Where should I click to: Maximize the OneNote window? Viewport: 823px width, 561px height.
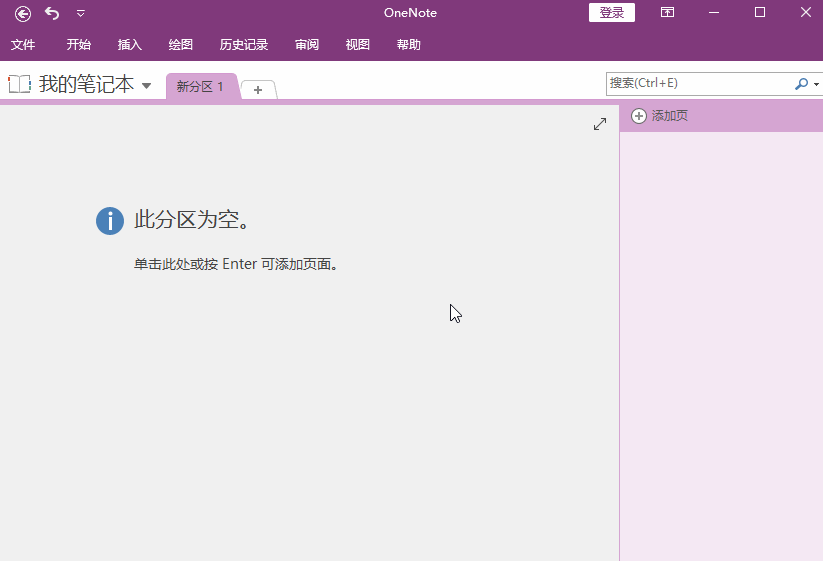coord(759,12)
